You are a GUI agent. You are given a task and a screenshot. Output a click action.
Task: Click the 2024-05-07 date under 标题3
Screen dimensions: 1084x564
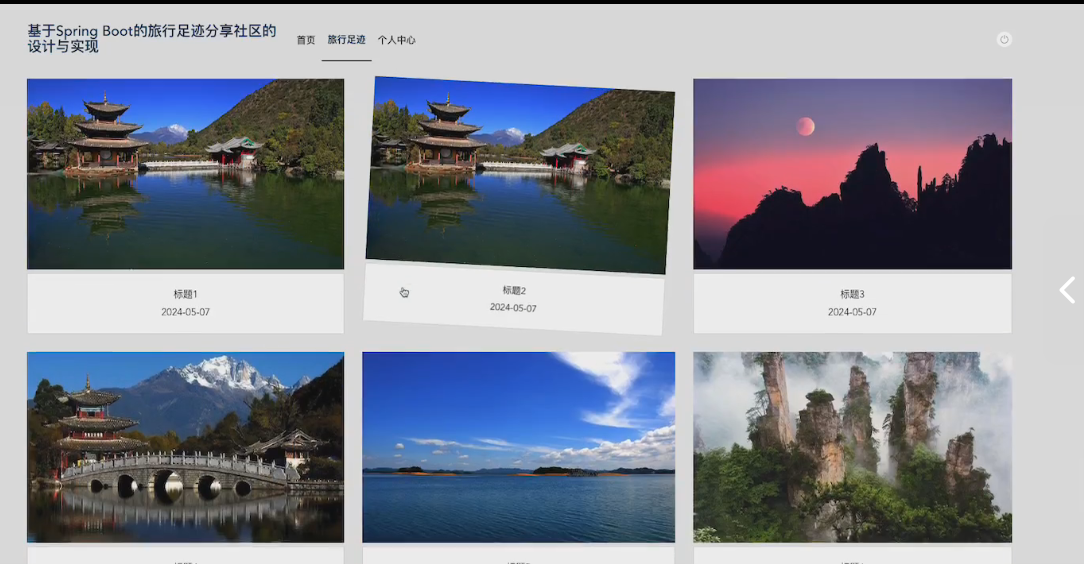tap(852, 312)
